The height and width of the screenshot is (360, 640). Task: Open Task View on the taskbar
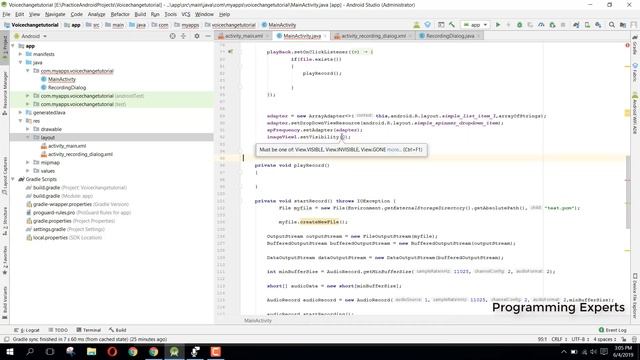[50, 351]
